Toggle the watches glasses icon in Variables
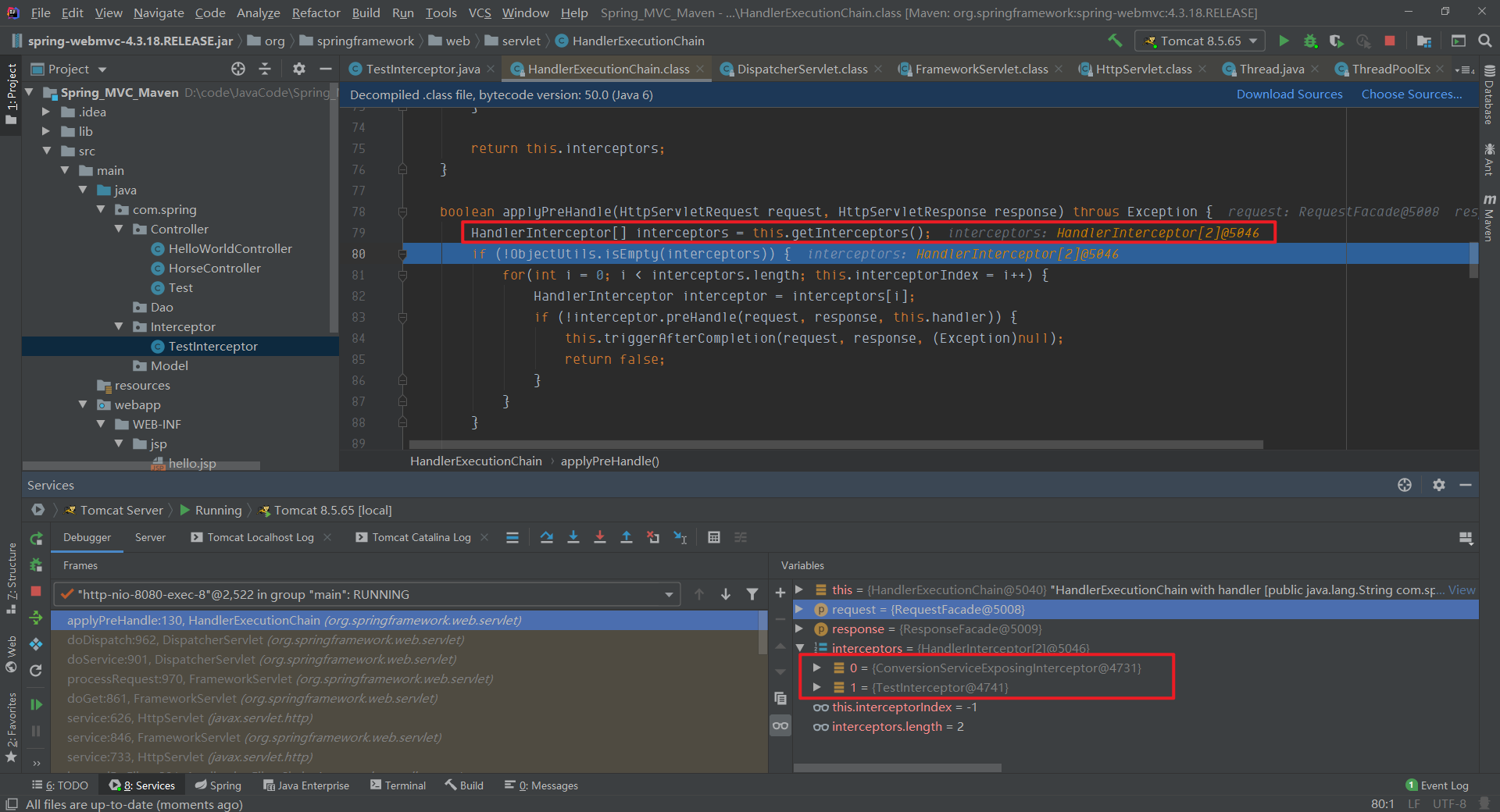This screenshot has width=1500, height=812. [x=780, y=726]
